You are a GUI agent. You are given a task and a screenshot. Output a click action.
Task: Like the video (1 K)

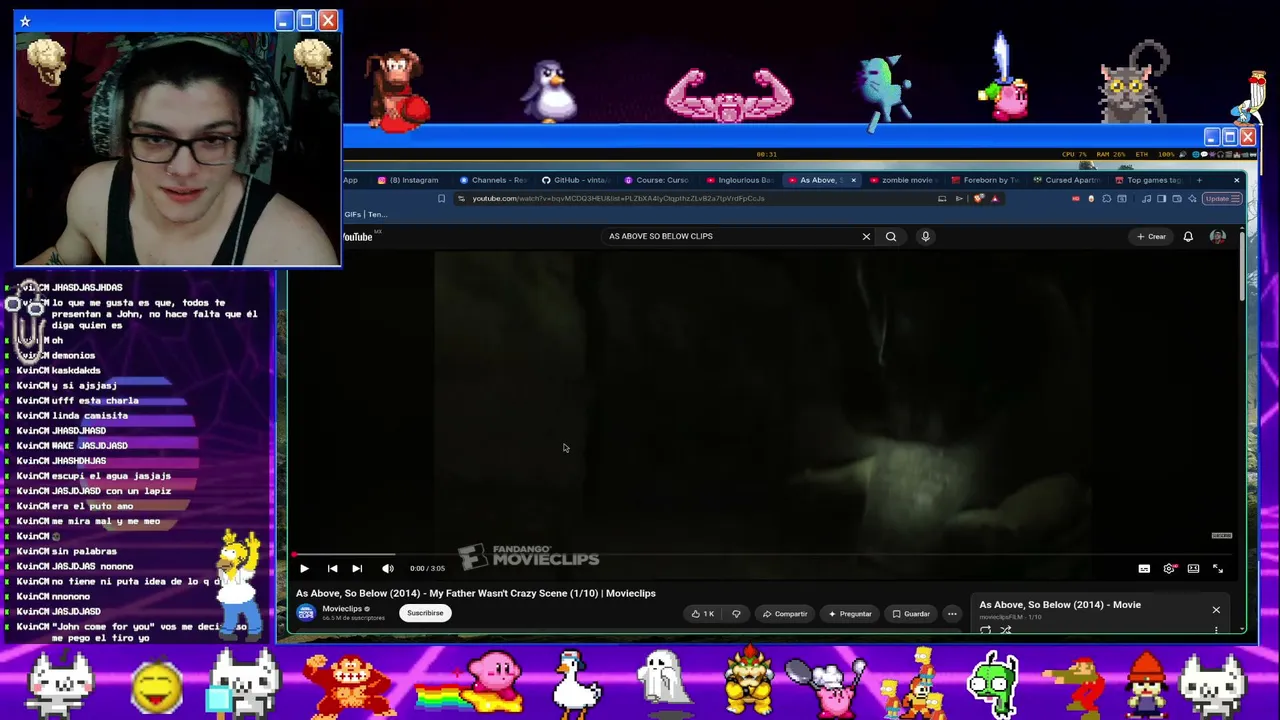click(703, 614)
